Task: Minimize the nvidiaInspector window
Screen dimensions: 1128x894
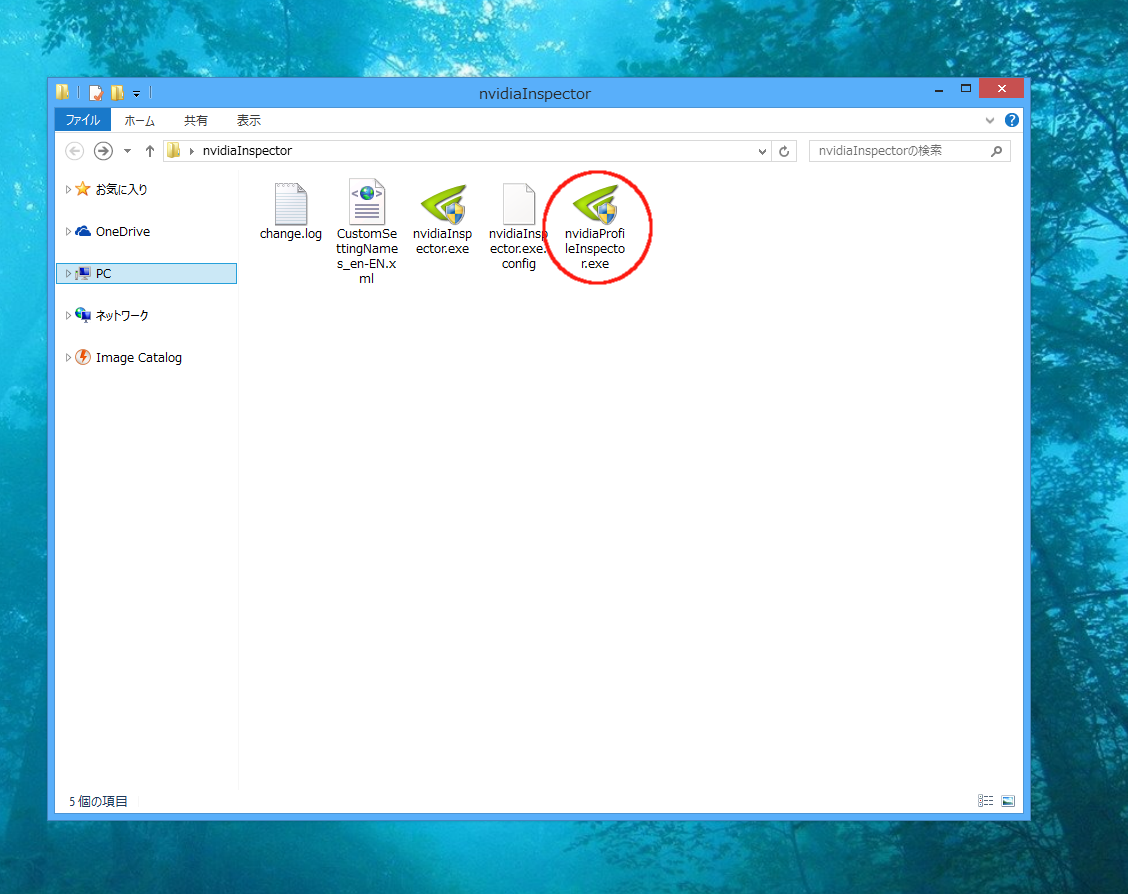Action: [x=939, y=89]
